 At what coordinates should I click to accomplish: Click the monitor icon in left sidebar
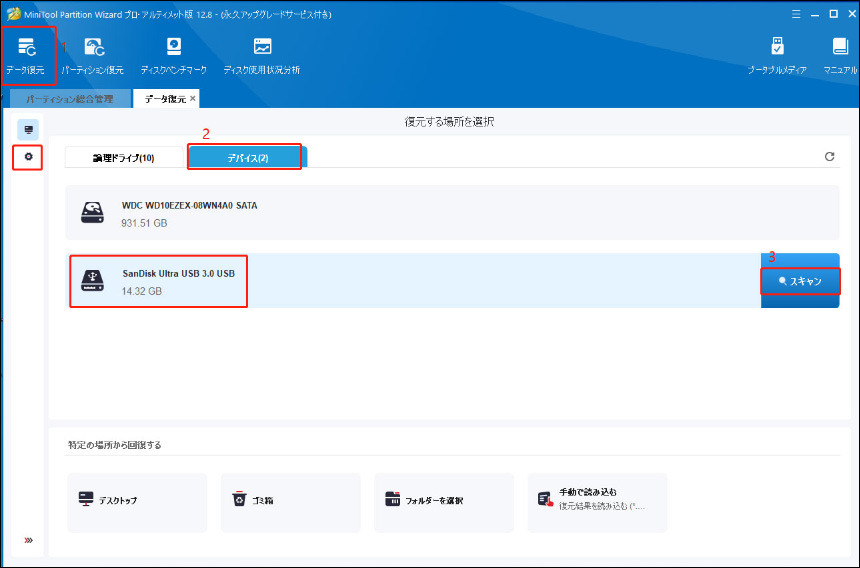(28, 130)
